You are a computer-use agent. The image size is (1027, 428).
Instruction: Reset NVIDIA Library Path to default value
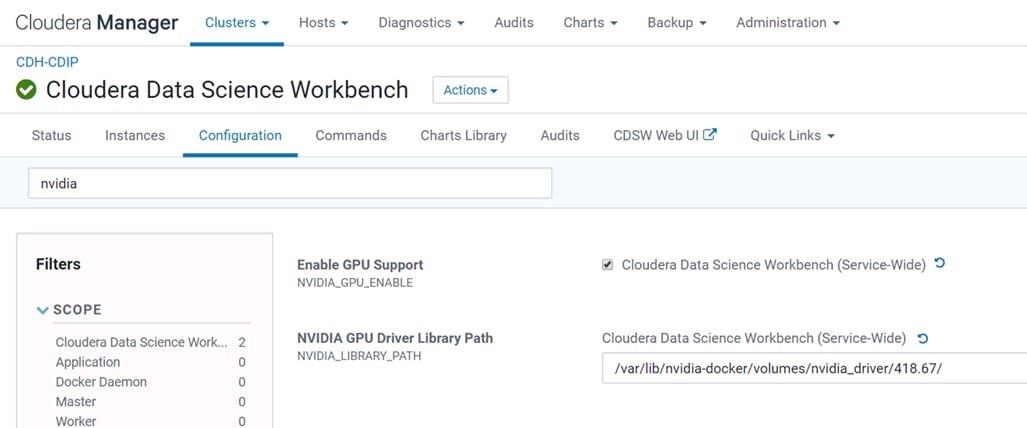point(922,338)
